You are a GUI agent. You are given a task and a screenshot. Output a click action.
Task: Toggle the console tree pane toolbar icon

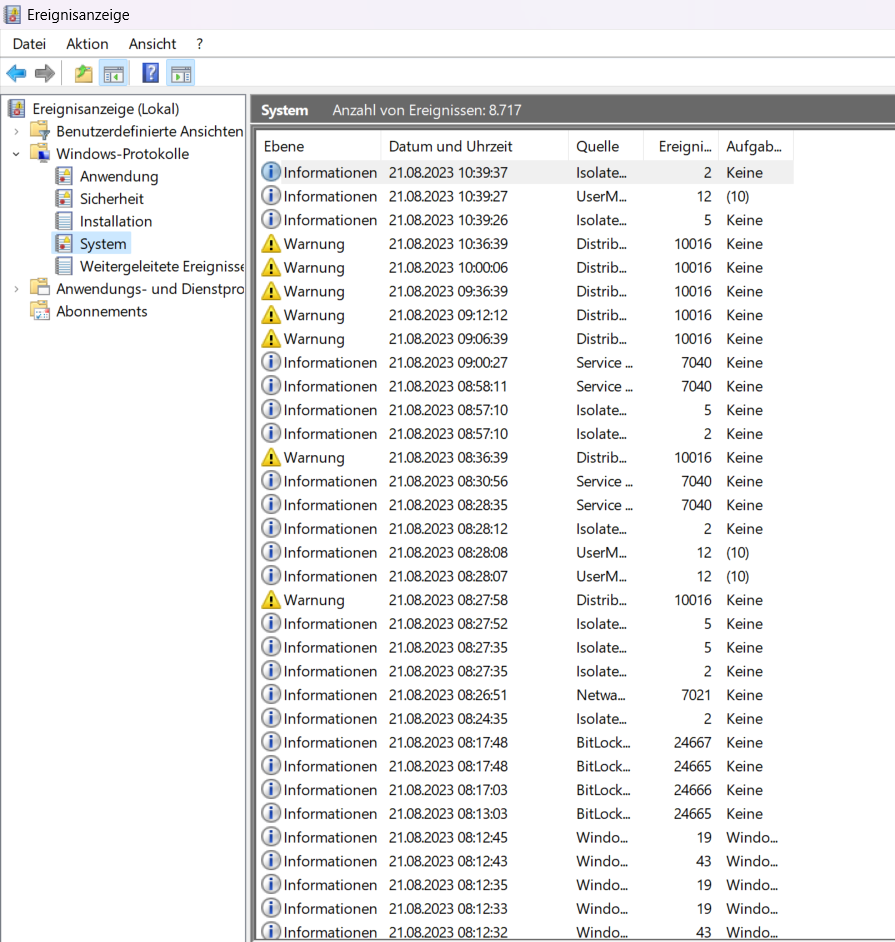tap(114, 74)
